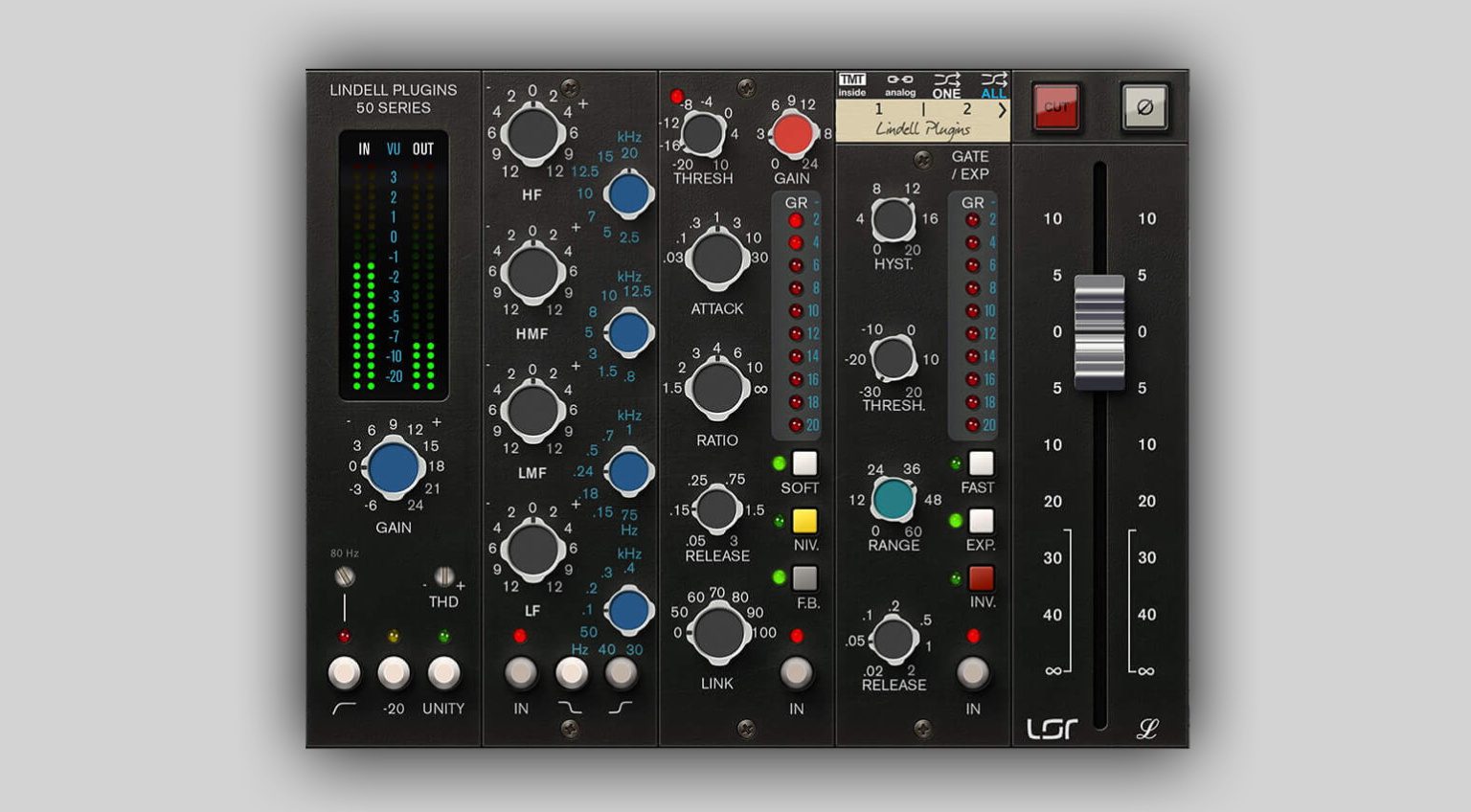Click the teal RANGE knob
This screenshot has width=1471, height=812.
[x=894, y=498]
